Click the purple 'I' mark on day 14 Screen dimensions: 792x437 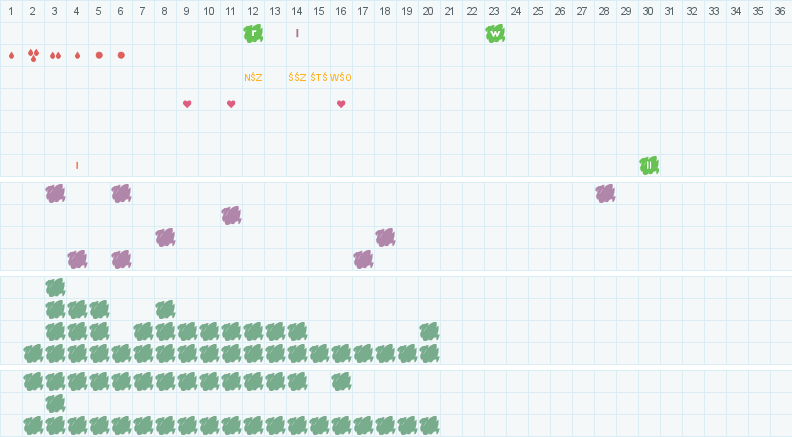pos(297,33)
